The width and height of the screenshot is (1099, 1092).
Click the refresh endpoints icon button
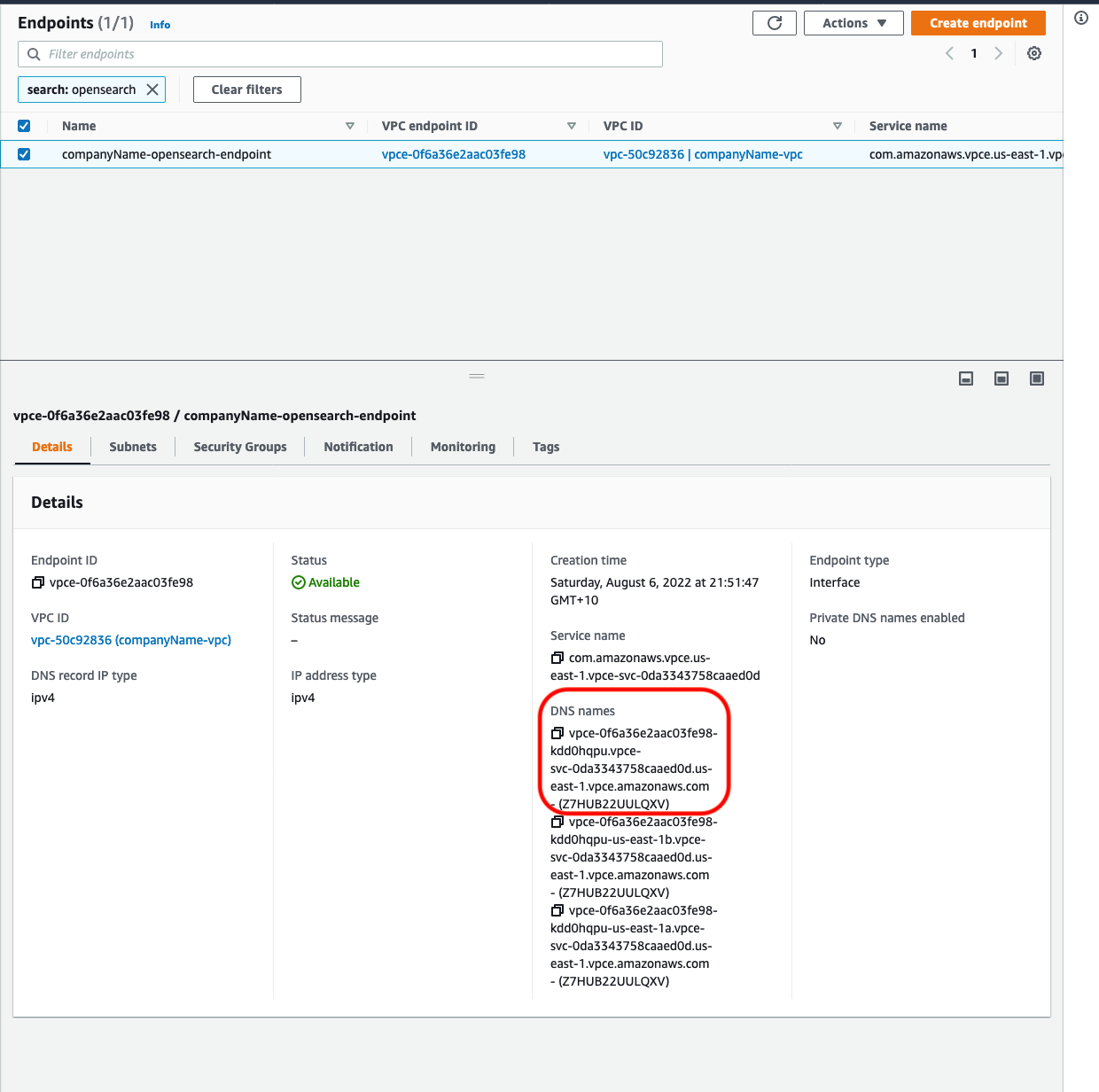coord(774,23)
